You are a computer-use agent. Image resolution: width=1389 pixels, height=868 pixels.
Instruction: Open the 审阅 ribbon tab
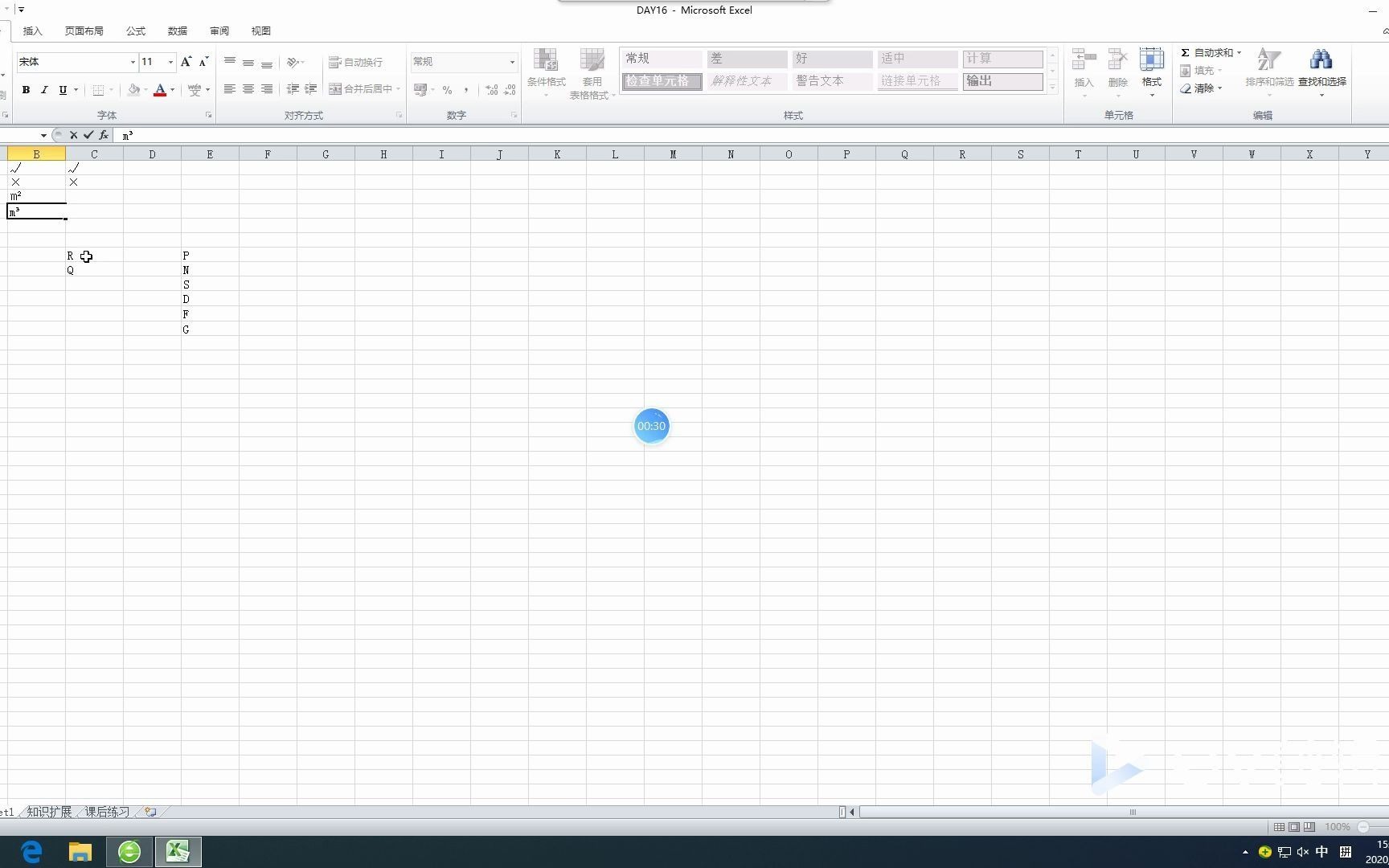219,31
